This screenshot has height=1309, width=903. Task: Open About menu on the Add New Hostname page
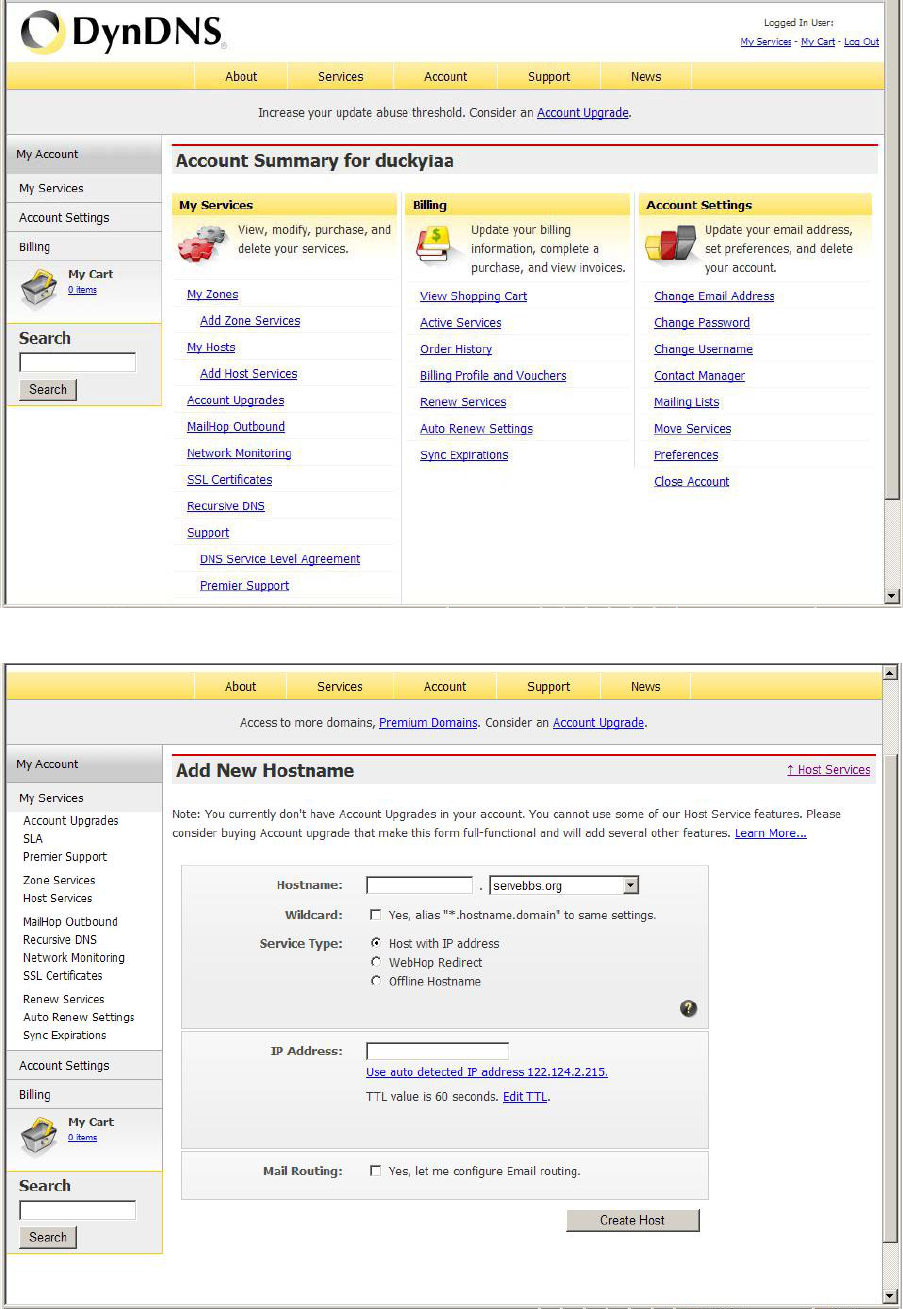click(x=240, y=686)
